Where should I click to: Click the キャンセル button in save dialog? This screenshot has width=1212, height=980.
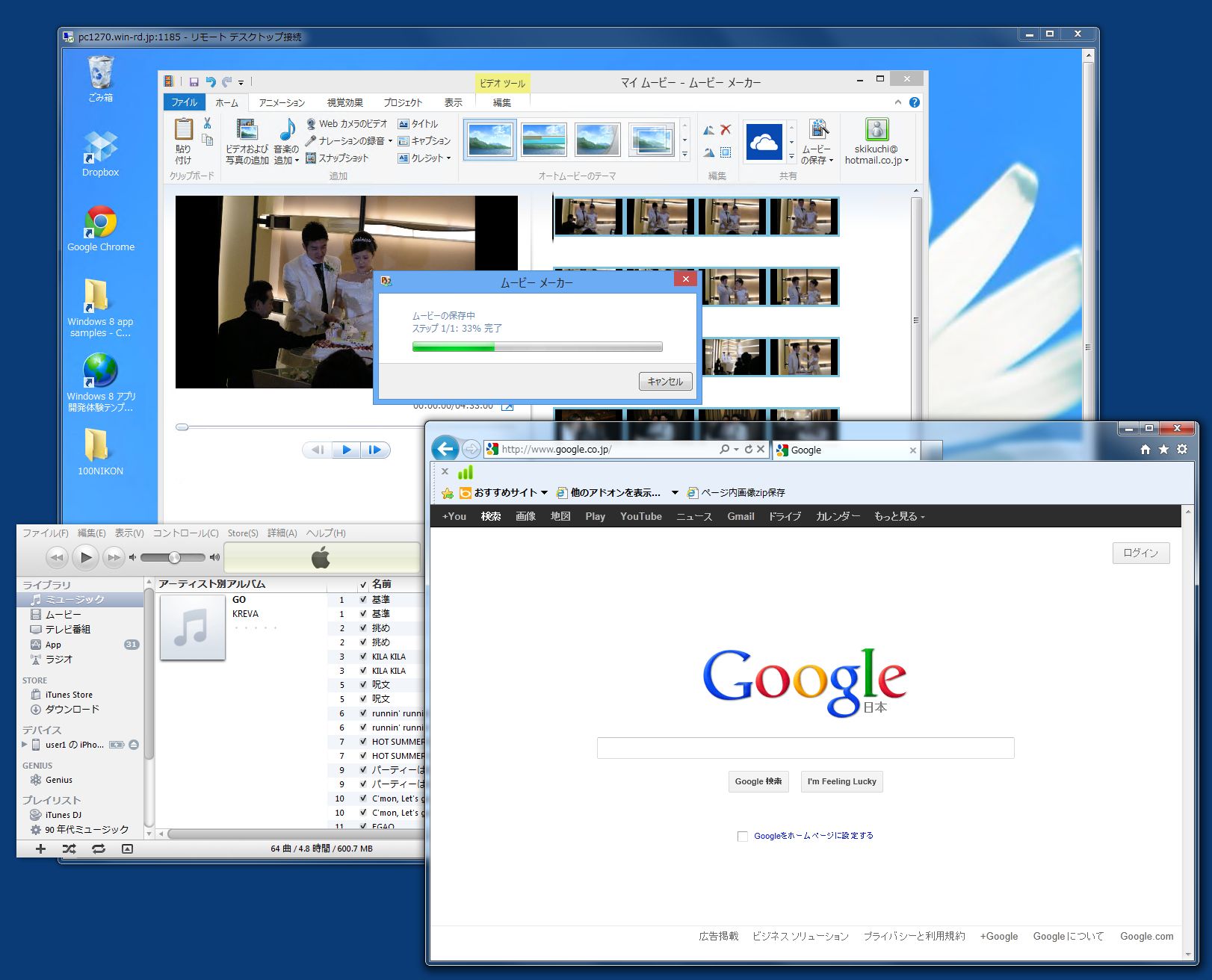click(x=666, y=381)
